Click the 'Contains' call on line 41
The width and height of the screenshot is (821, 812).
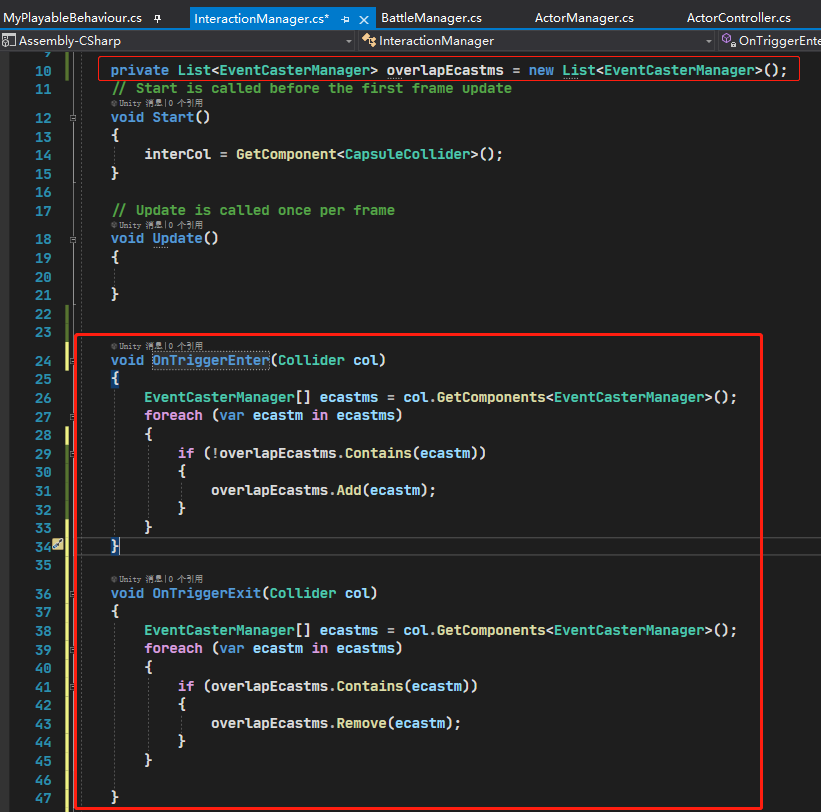[370, 686]
